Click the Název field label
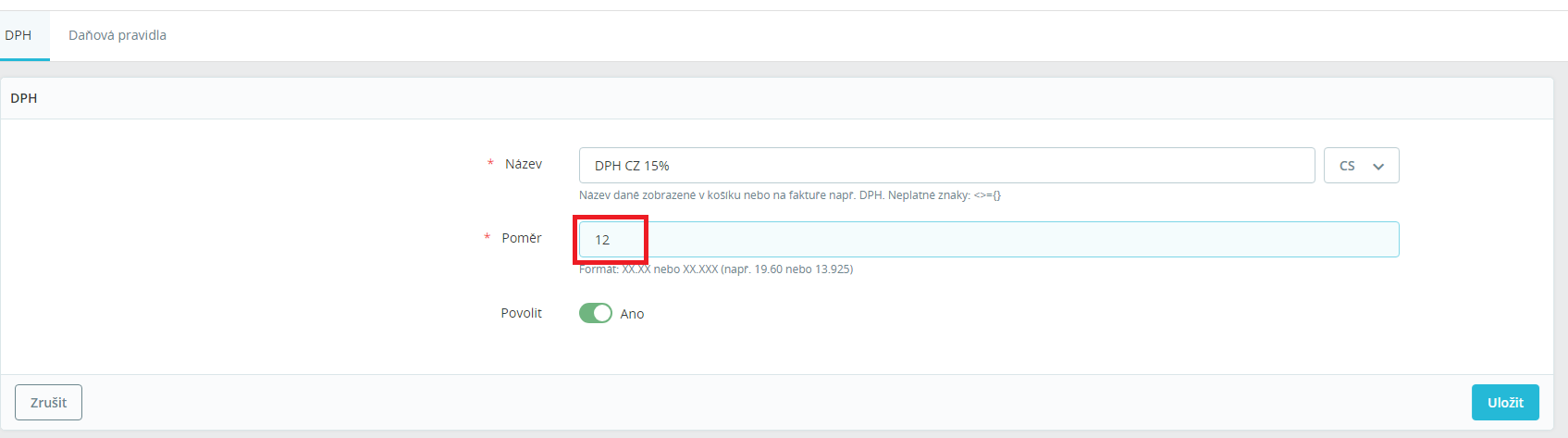Screen dimensions: 1568x438 pyautogui.click(x=523, y=164)
